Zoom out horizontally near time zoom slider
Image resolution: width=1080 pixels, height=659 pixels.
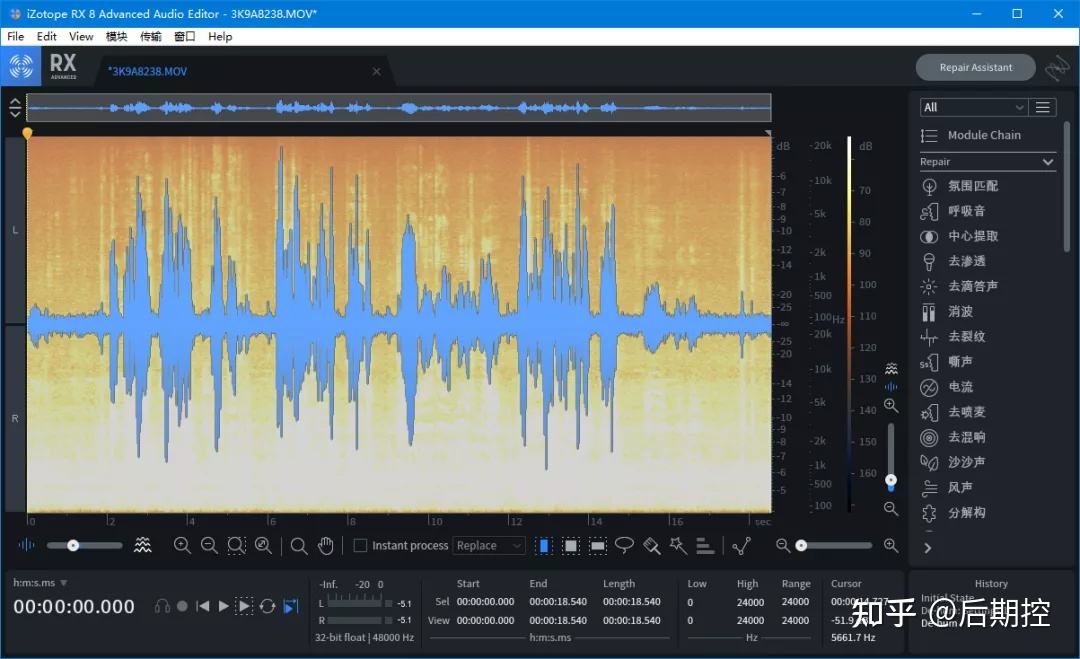pyautogui.click(x=782, y=545)
